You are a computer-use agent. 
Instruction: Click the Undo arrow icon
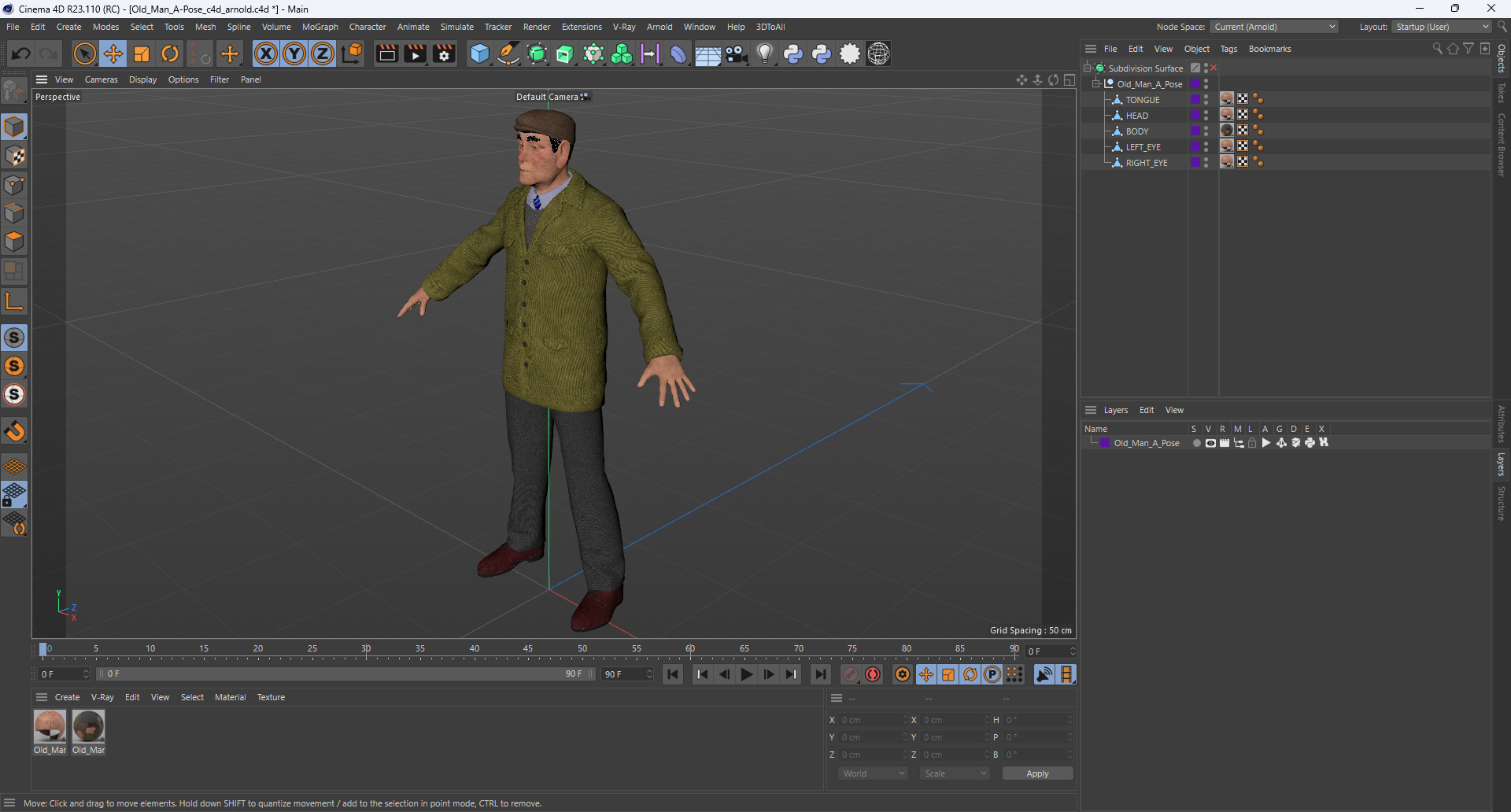tap(21, 54)
